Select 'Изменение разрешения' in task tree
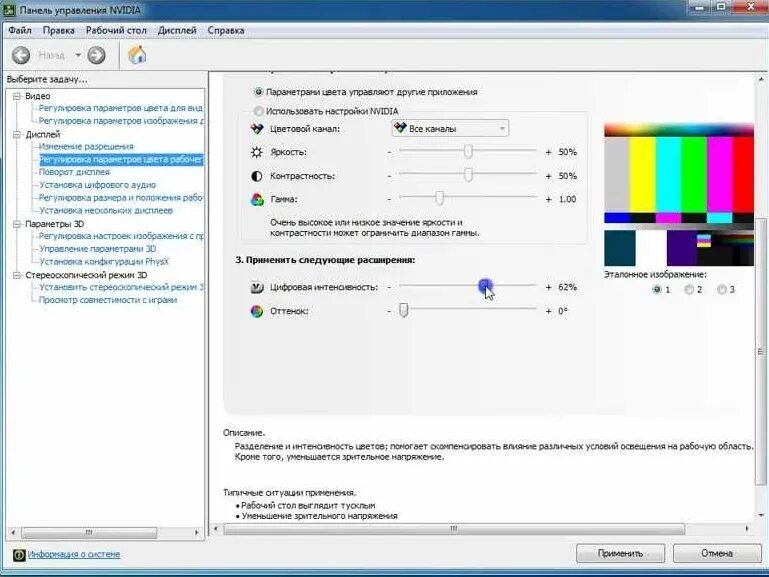This screenshot has width=769, height=577. (x=86, y=147)
